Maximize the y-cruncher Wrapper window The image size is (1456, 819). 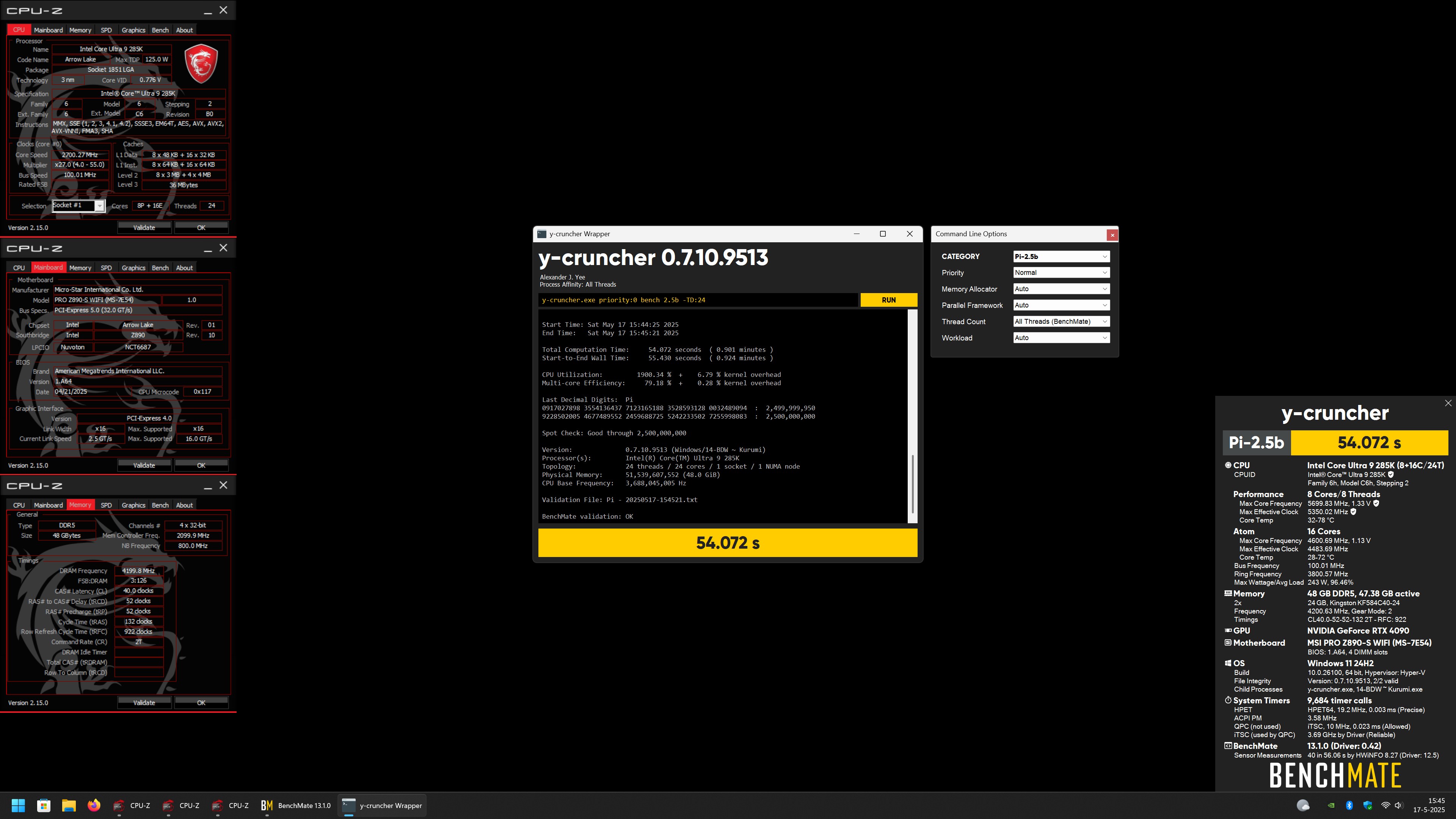[883, 234]
